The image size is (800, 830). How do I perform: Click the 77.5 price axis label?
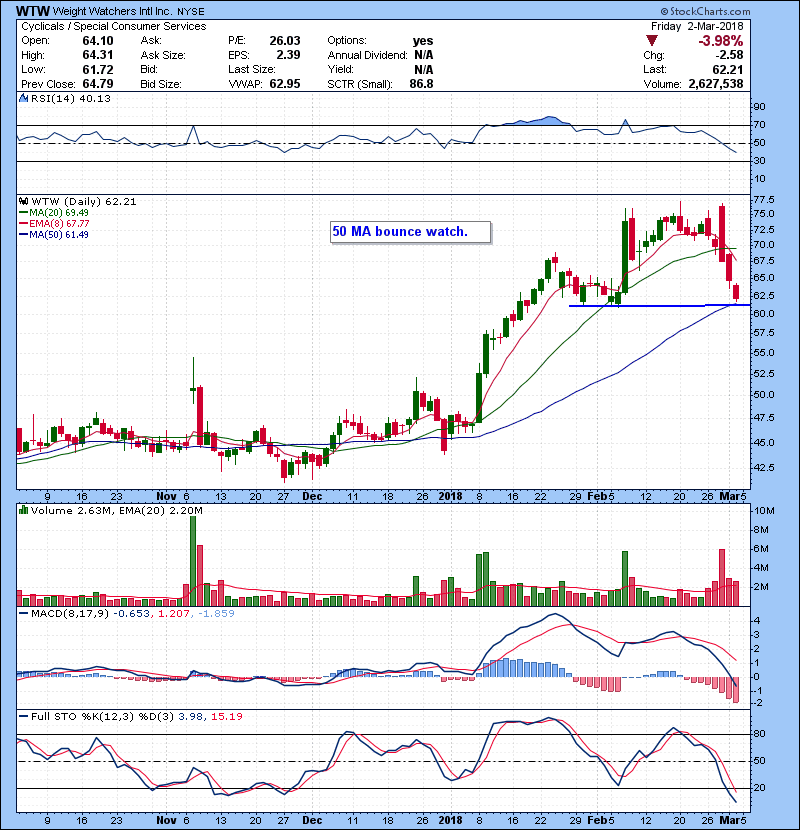click(x=763, y=200)
